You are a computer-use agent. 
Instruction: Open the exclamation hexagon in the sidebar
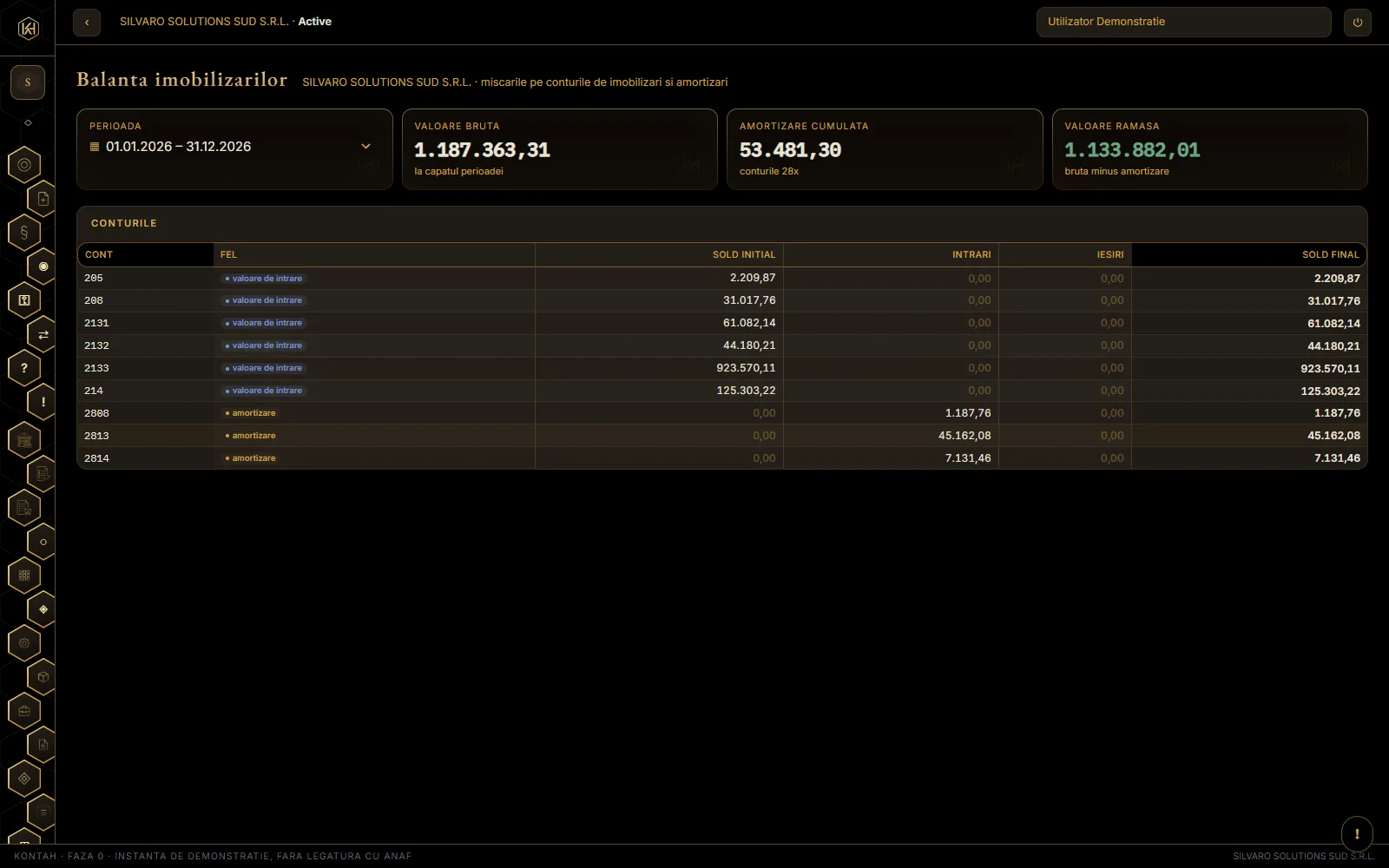tap(43, 402)
